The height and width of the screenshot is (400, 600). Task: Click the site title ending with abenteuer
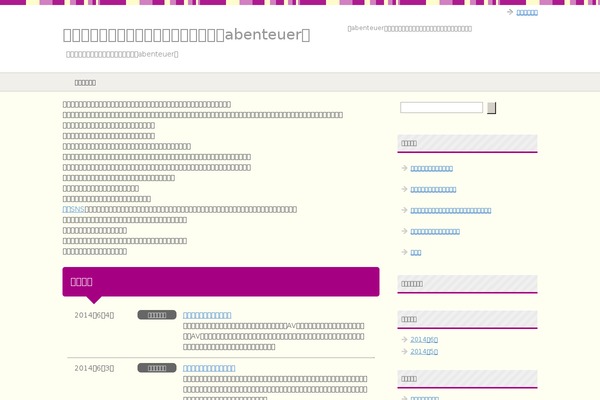[x=186, y=35]
